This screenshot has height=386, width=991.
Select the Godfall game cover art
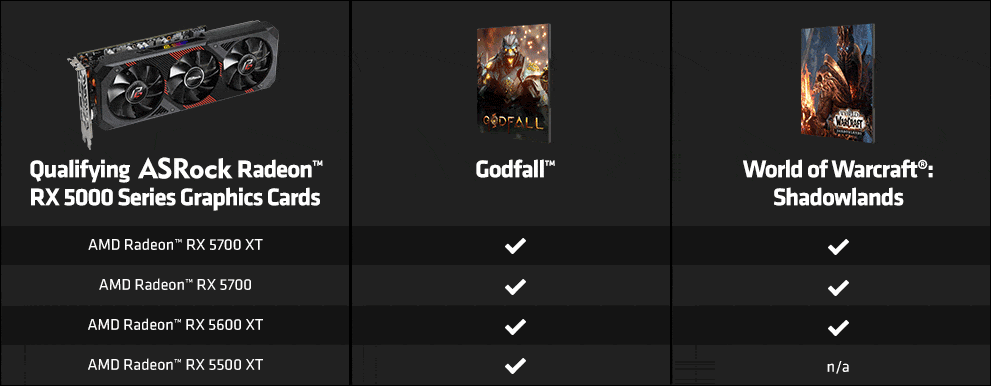[x=513, y=82]
